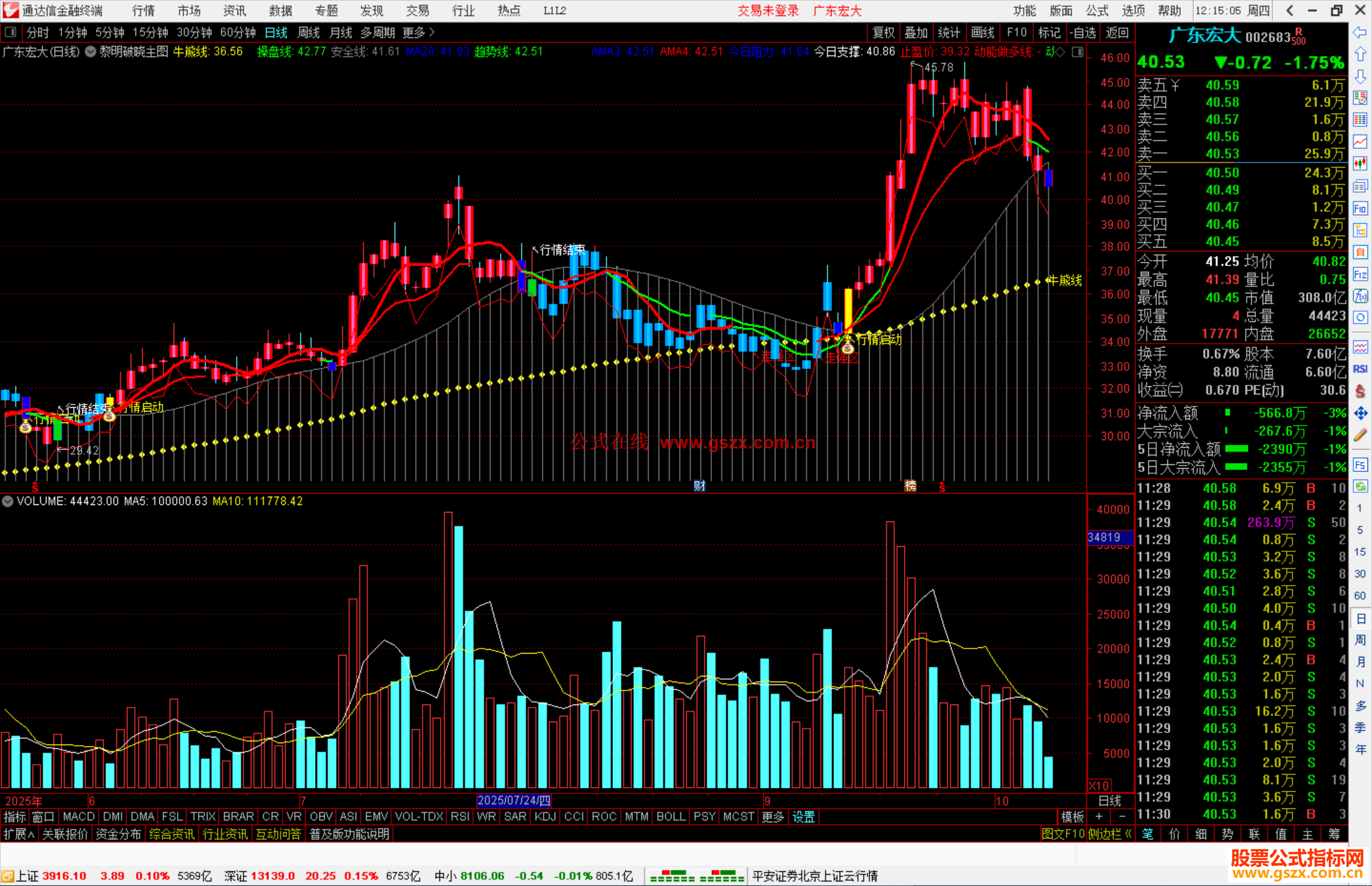The height and width of the screenshot is (886, 1372).
Task: Click the 复权 button
Action: tap(884, 32)
